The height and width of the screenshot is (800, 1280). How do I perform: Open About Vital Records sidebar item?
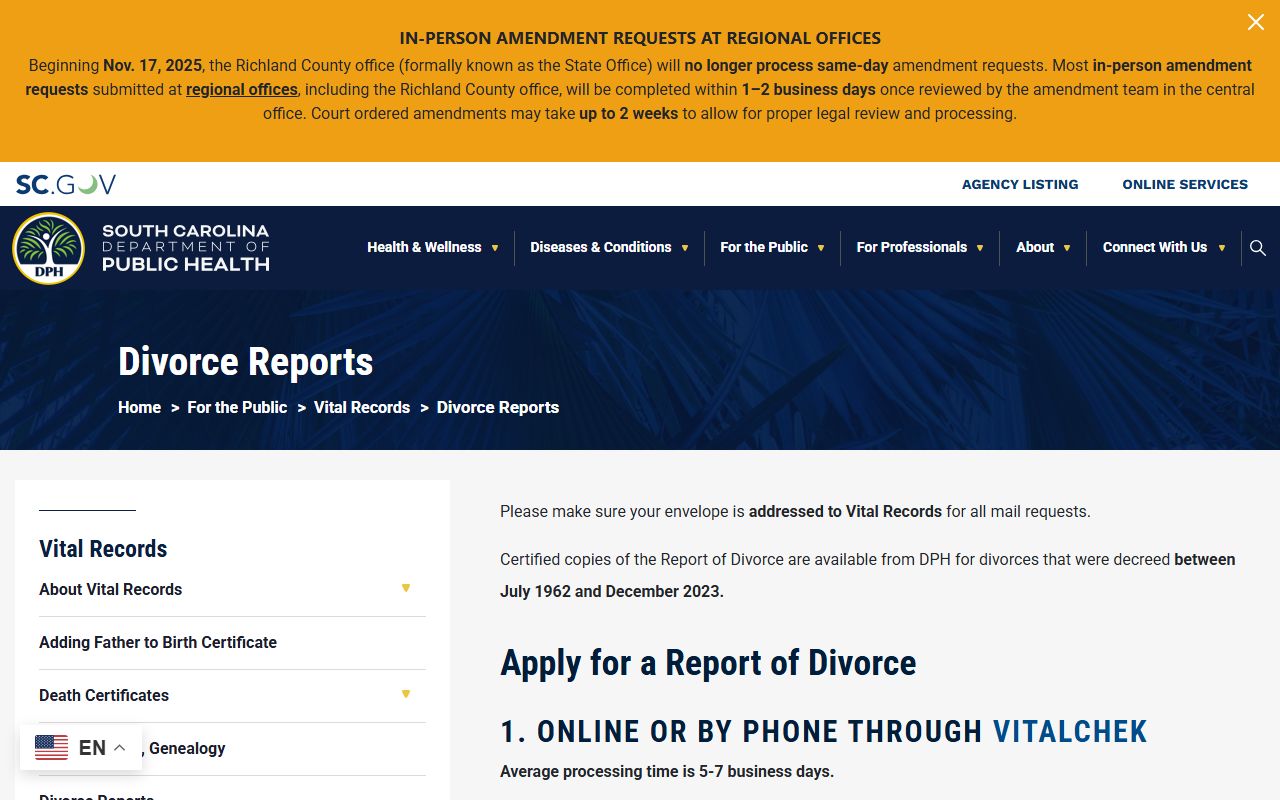pyautogui.click(x=110, y=589)
